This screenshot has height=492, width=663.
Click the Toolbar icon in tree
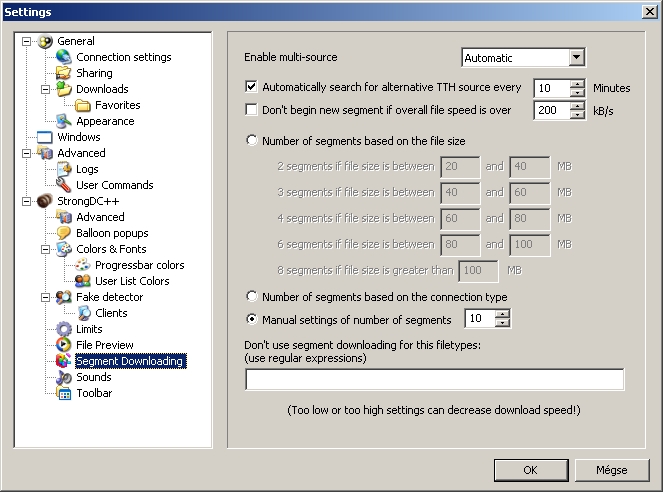tap(64, 393)
